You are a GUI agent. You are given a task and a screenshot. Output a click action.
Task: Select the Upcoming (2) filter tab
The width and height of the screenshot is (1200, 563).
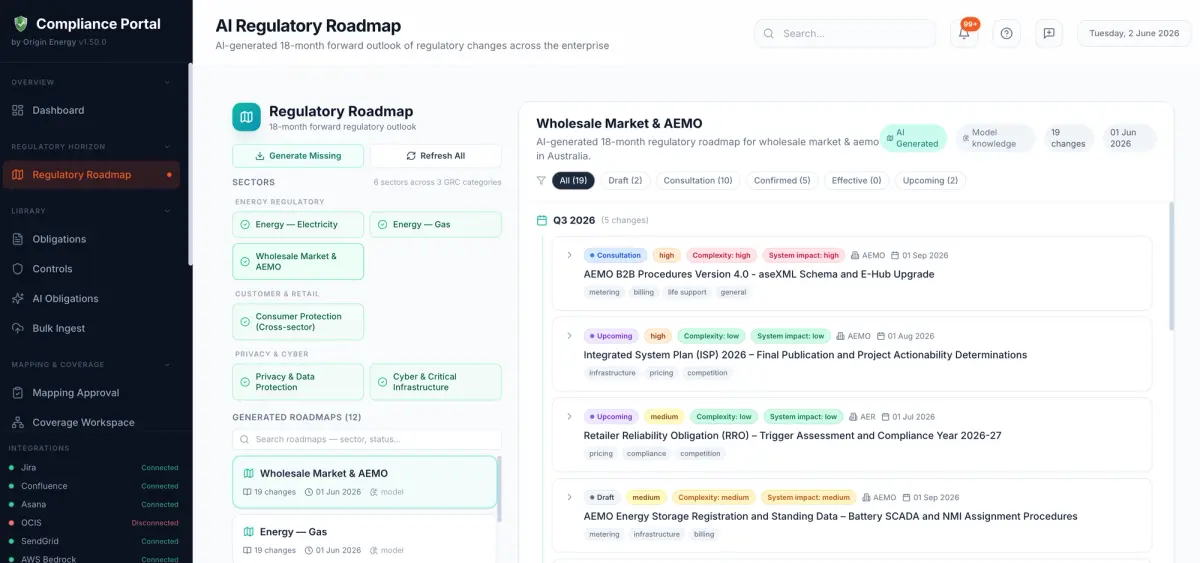[930, 181]
